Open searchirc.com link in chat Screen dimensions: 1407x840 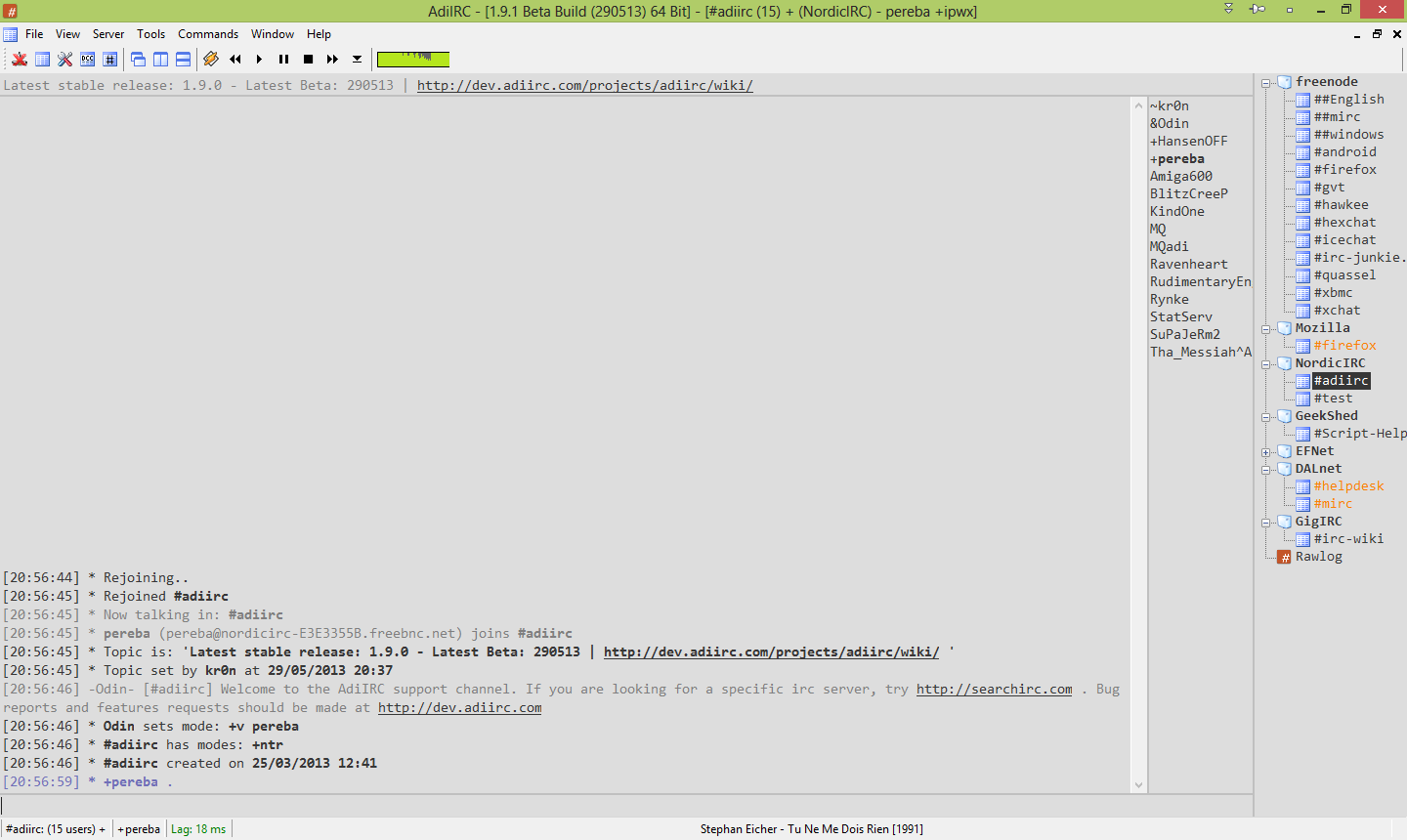(994, 689)
